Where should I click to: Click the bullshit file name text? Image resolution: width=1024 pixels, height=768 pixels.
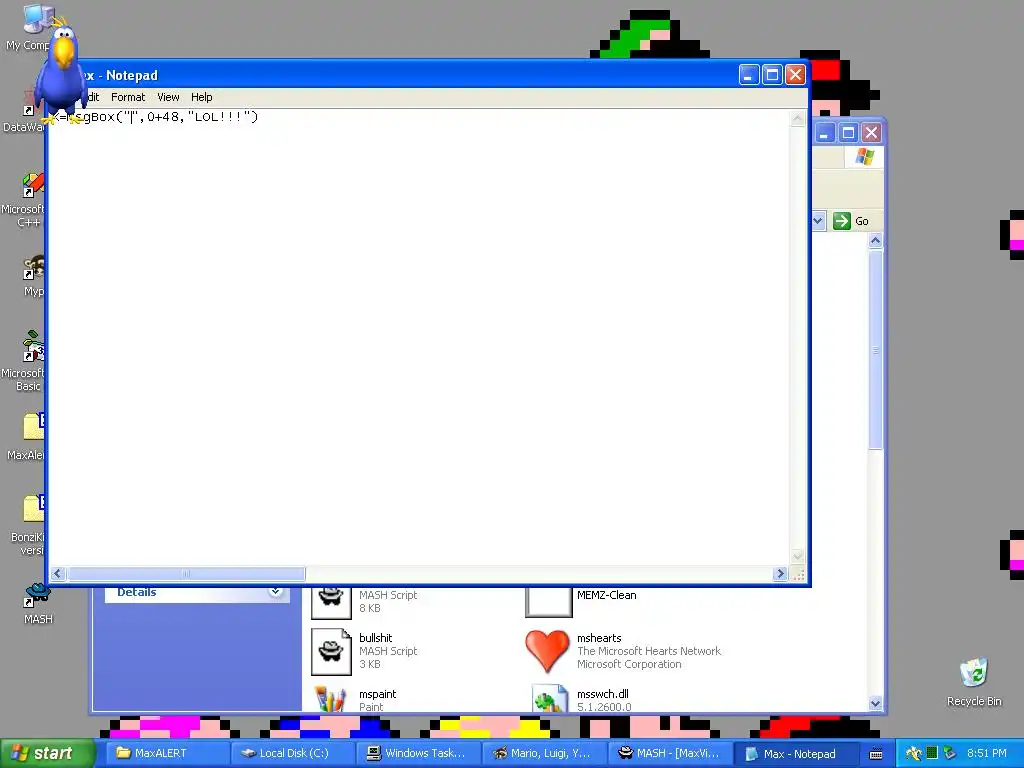click(x=376, y=638)
